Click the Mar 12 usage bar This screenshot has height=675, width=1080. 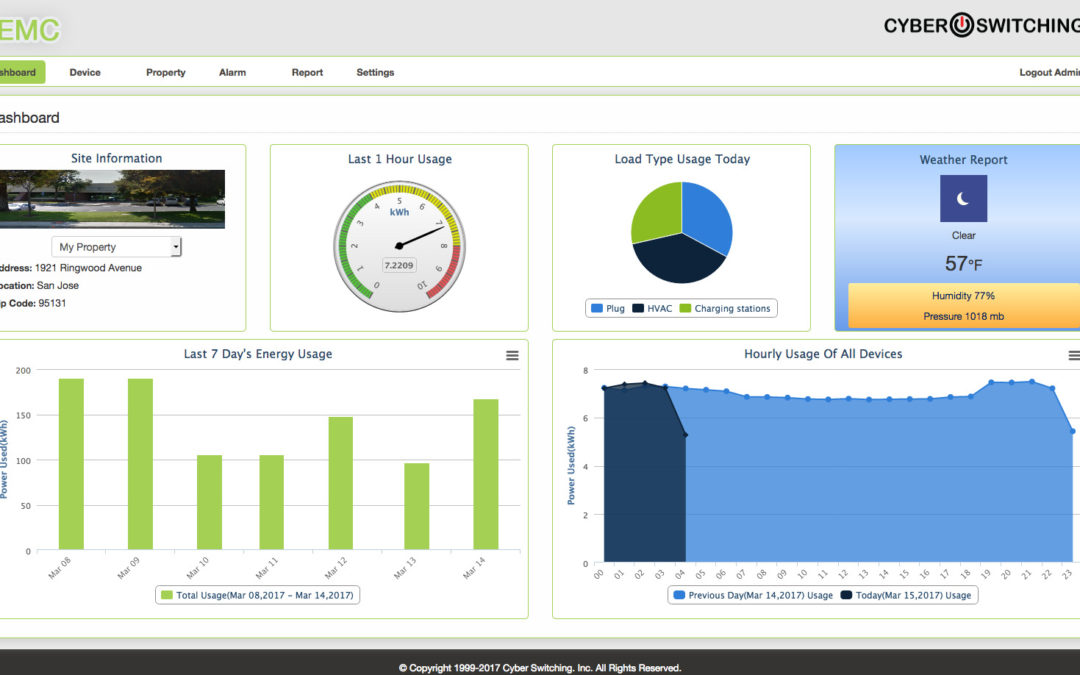(340, 483)
